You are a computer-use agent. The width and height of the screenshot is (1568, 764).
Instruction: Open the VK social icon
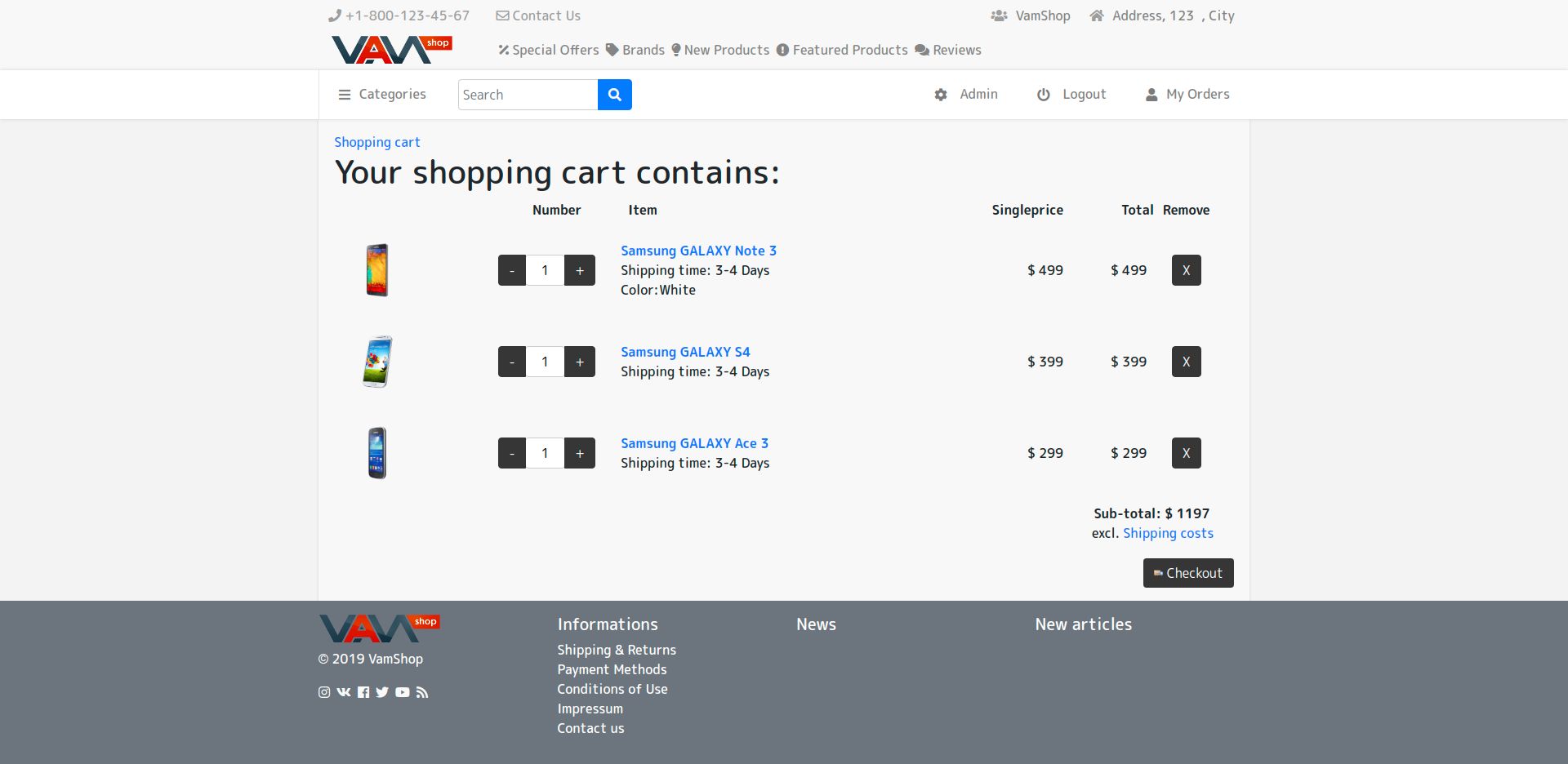[x=344, y=692]
